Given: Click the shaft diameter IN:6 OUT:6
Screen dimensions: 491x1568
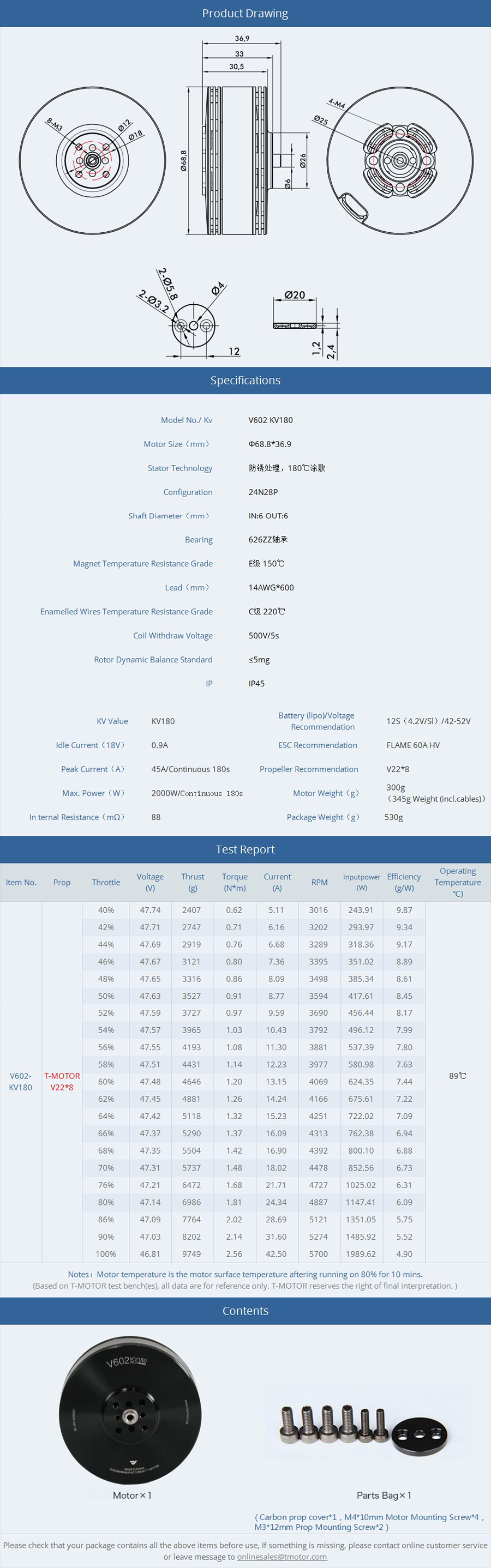Looking at the screenshot, I should 268,516.
